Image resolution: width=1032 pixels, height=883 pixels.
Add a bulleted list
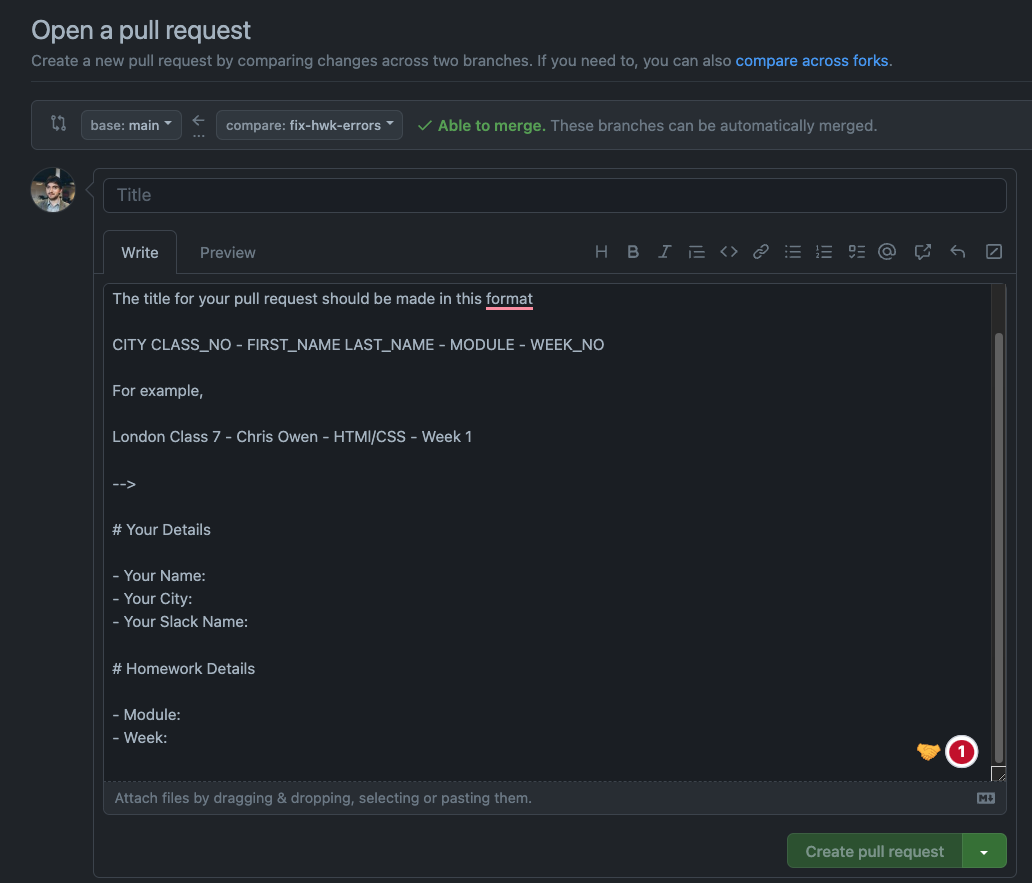793,251
